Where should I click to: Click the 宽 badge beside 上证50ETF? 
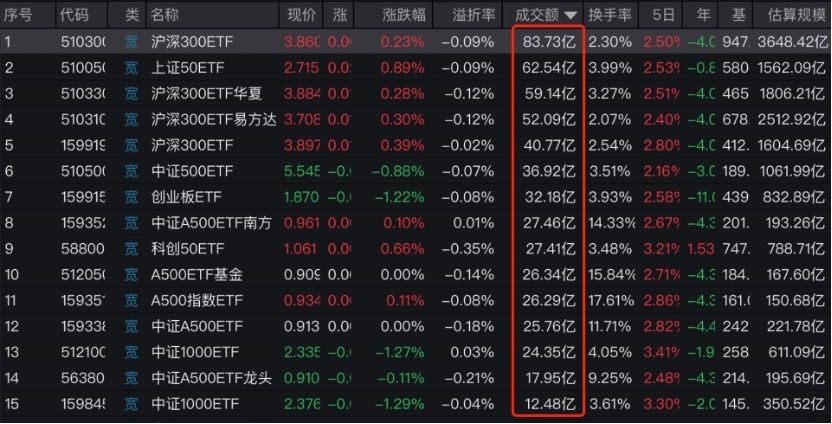pos(131,67)
